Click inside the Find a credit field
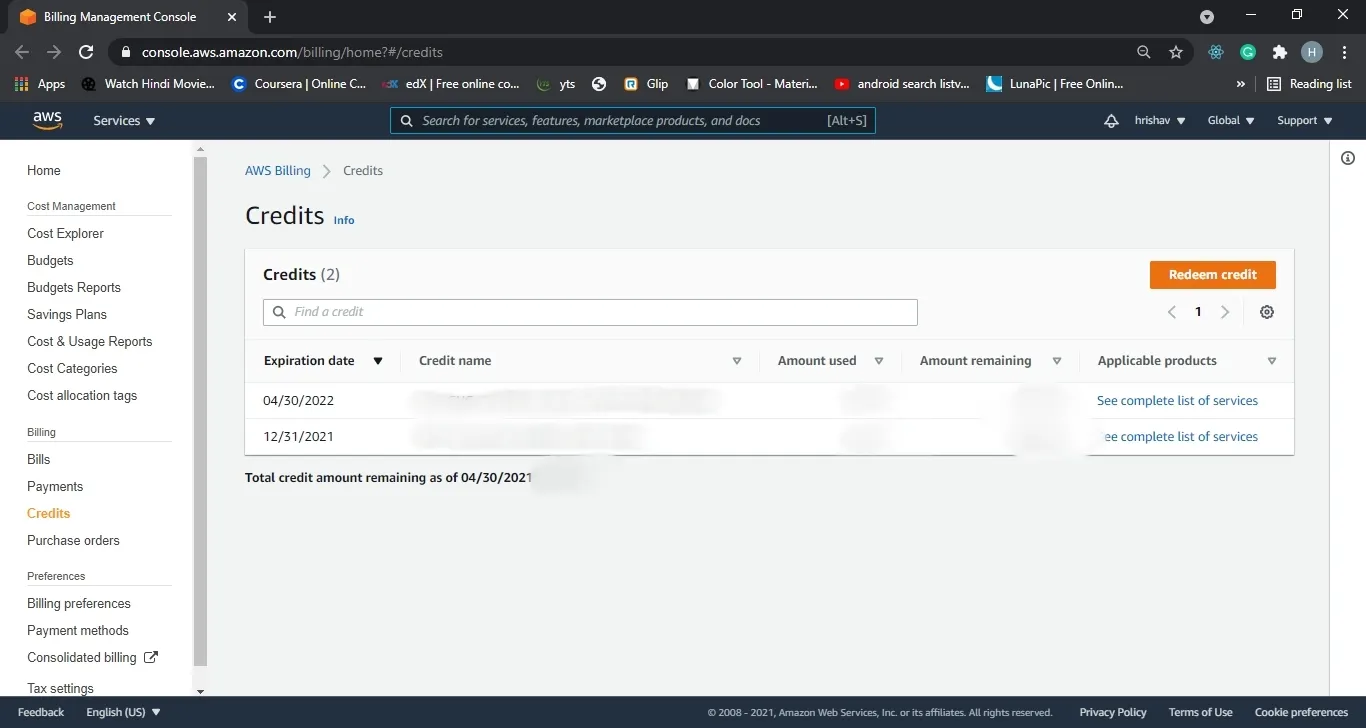 pos(590,311)
